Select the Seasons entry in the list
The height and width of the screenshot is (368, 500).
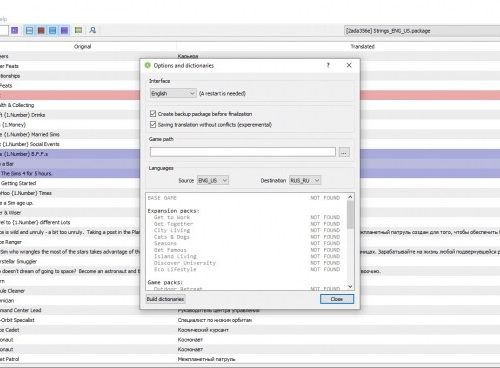point(165,243)
